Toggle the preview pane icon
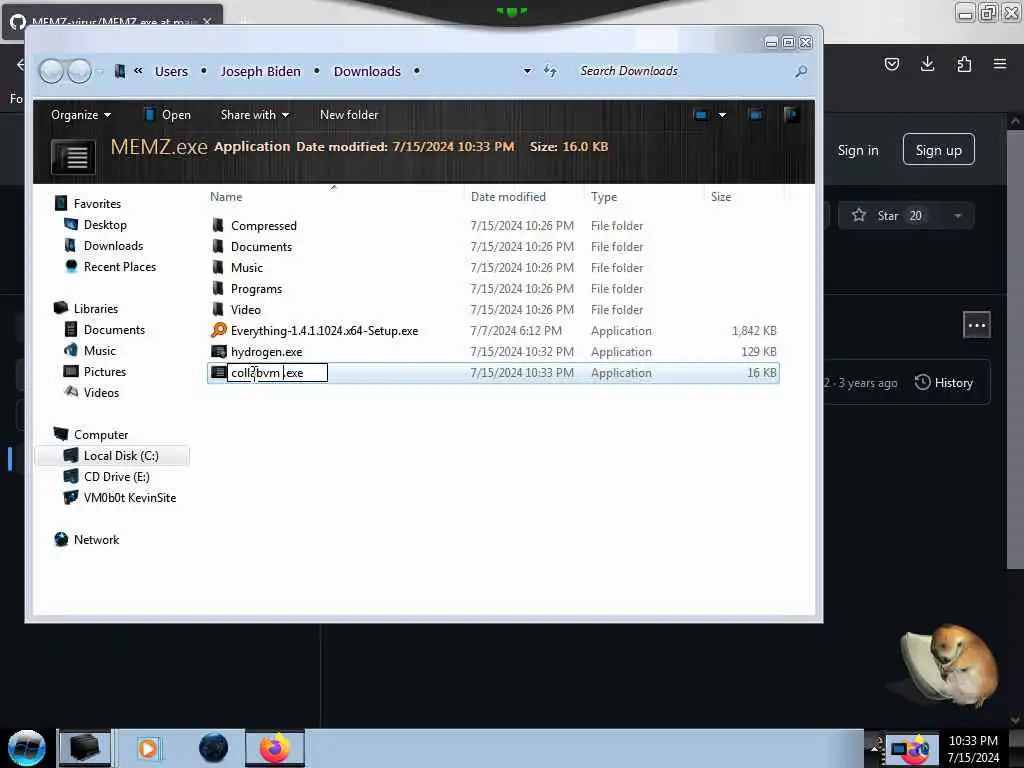Screen dimensions: 1024x768 pyautogui.click(x=756, y=115)
